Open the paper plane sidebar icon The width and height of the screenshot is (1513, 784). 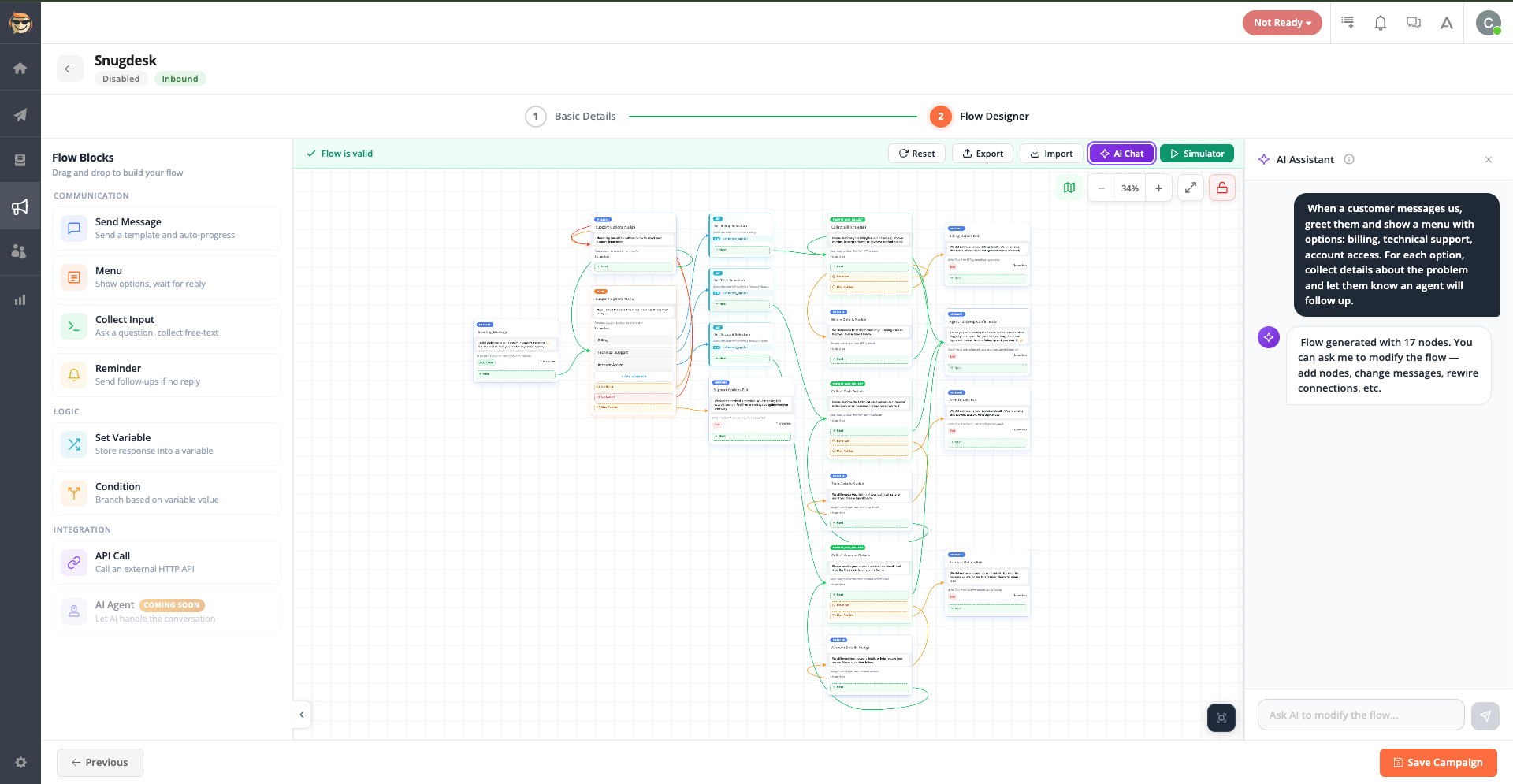tap(20, 115)
